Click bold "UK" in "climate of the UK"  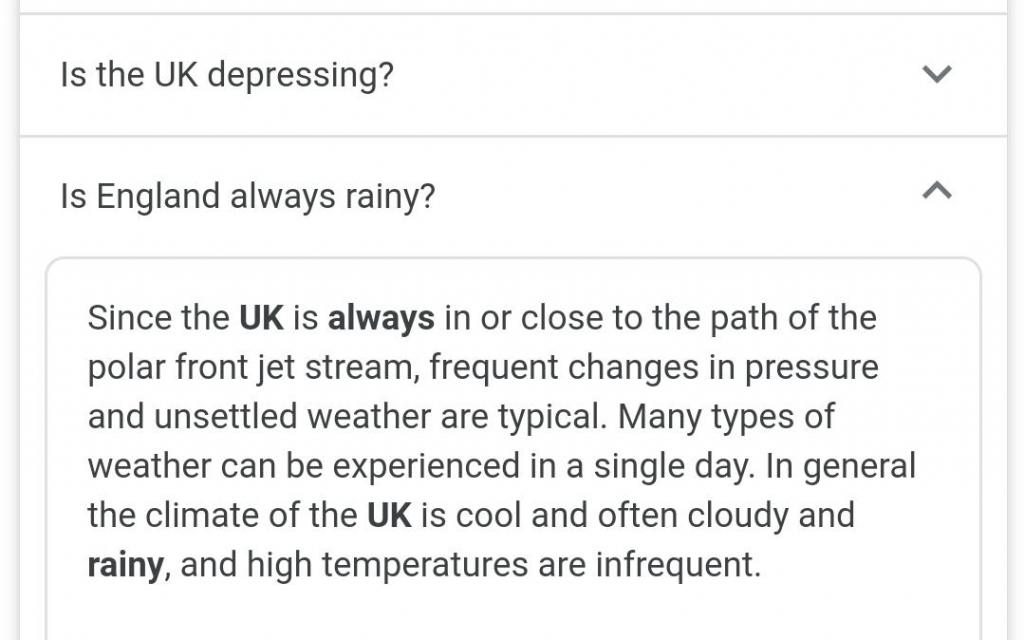390,516
